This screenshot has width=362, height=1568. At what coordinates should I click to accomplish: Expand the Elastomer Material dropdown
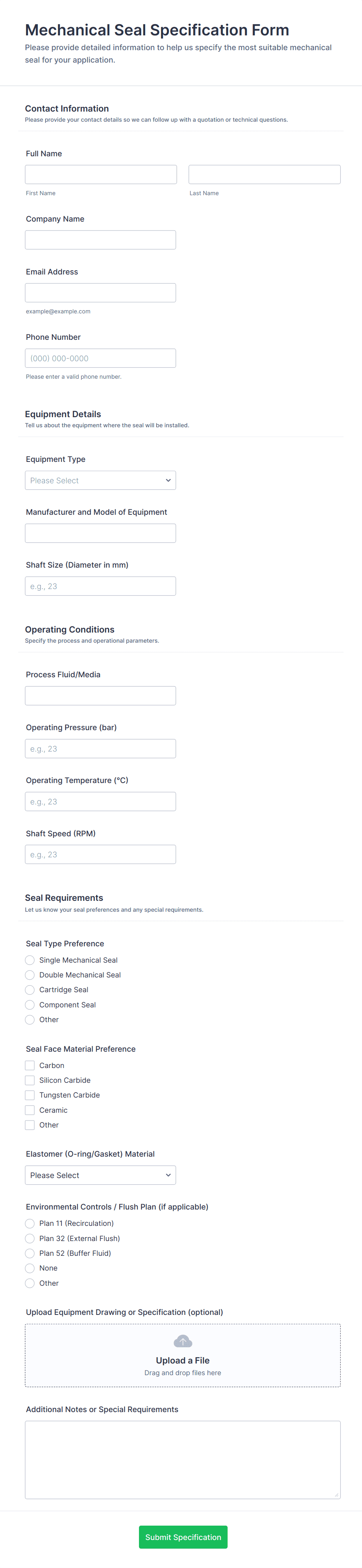[100, 1175]
